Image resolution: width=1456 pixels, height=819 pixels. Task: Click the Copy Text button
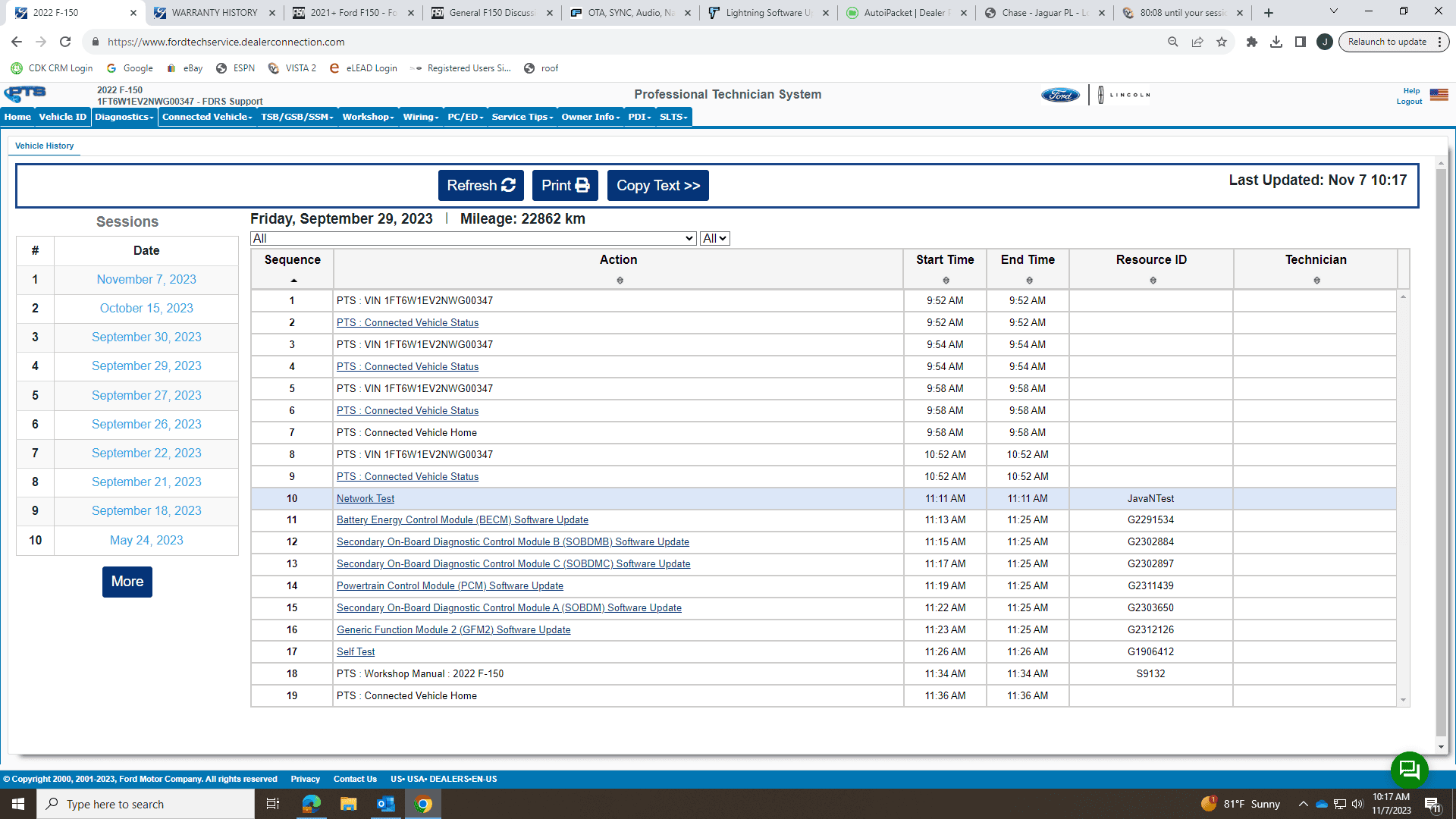(x=657, y=186)
